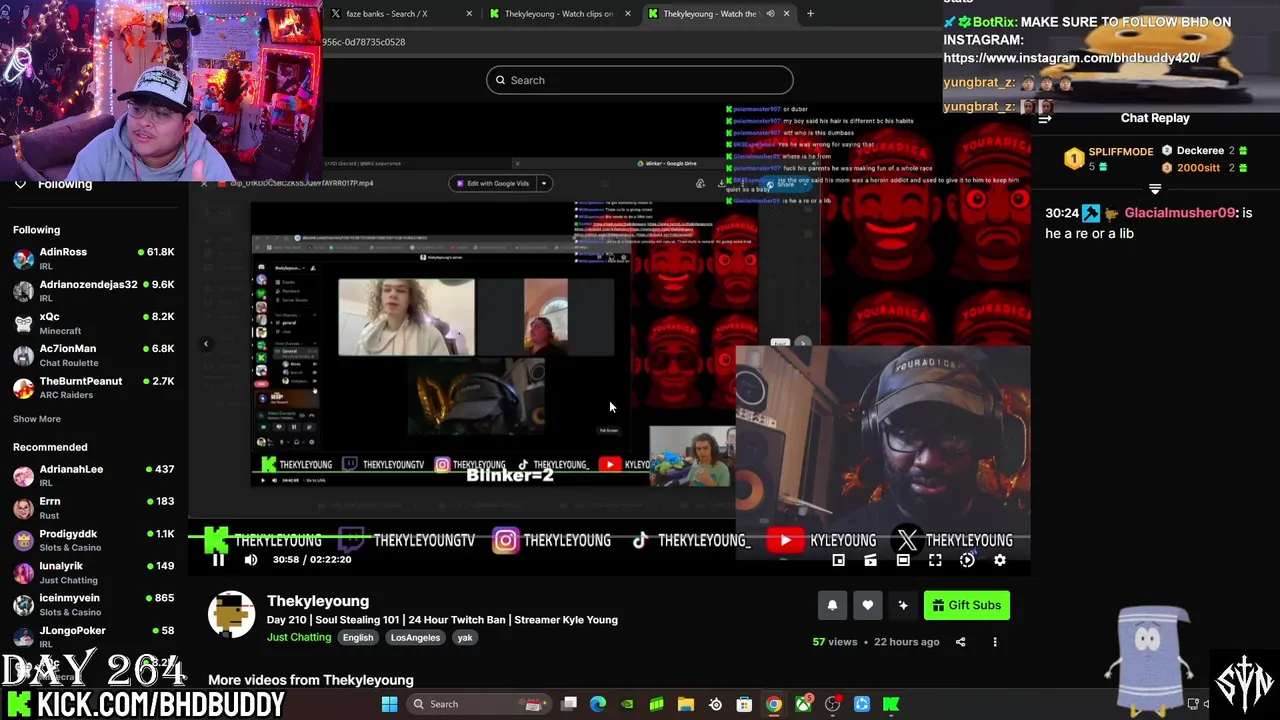Open OBS Studio from taskbar
Screen dimensions: 1280x720
click(x=832, y=704)
